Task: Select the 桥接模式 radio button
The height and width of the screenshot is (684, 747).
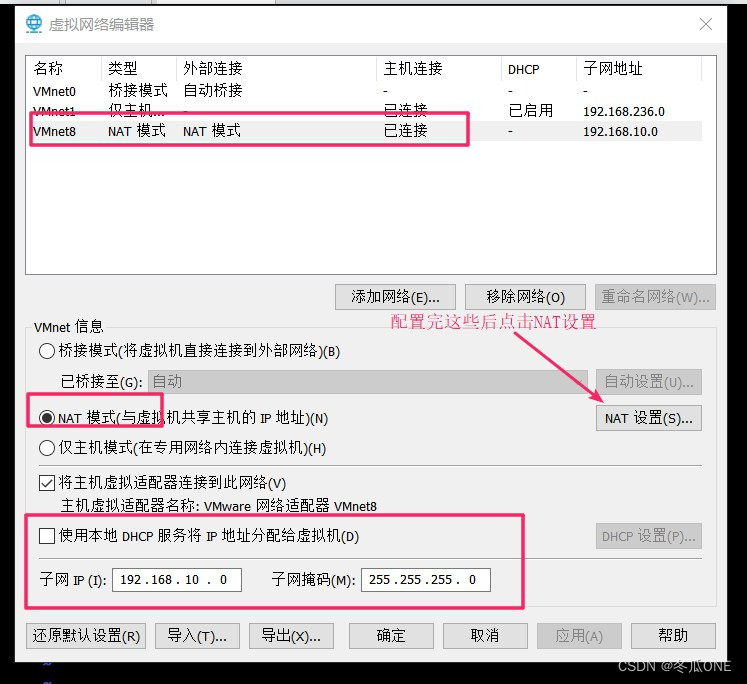Action: (47, 351)
